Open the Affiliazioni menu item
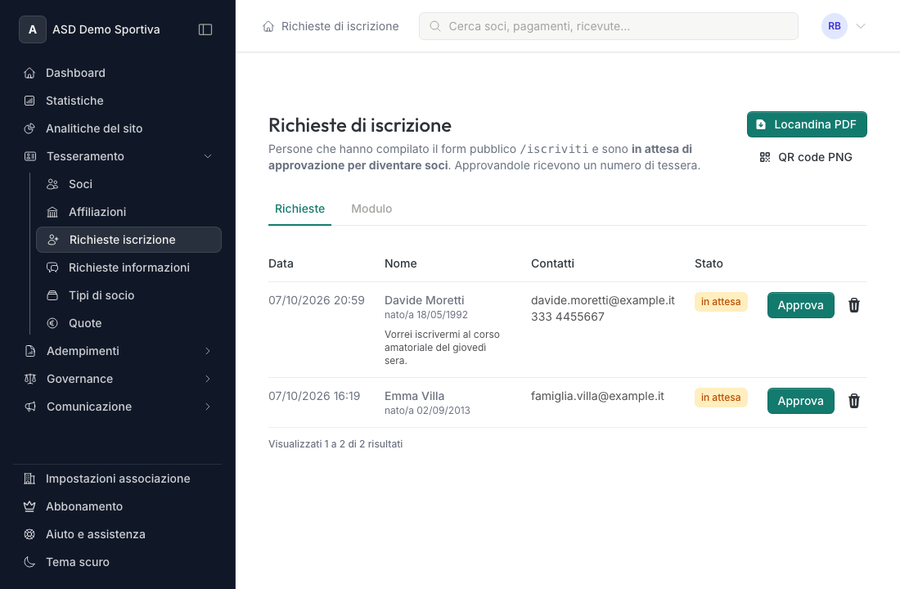Screen dimensions: 900x589 [129, 212]
